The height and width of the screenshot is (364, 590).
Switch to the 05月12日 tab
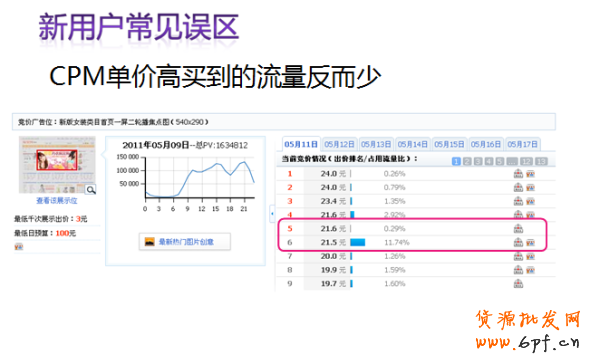339,145
